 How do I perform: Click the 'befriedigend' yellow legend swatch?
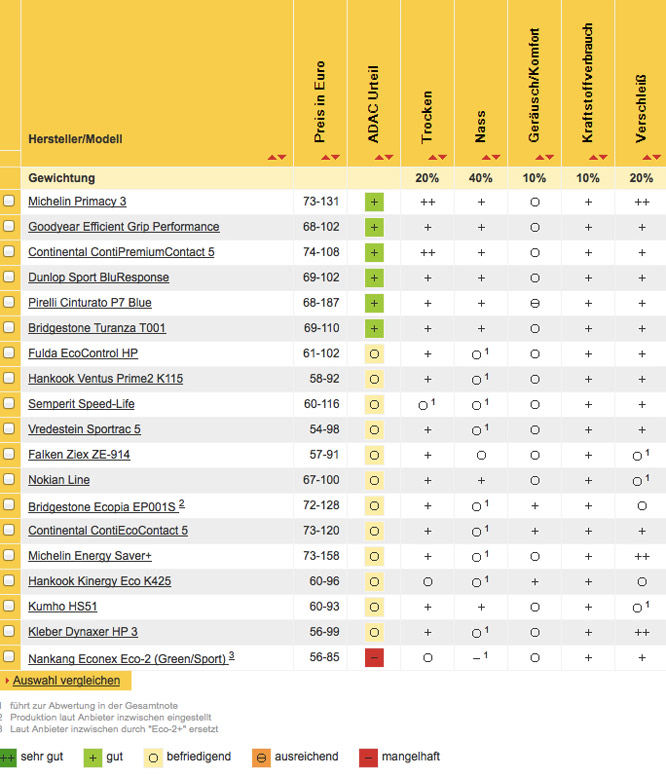click(153, 758)
